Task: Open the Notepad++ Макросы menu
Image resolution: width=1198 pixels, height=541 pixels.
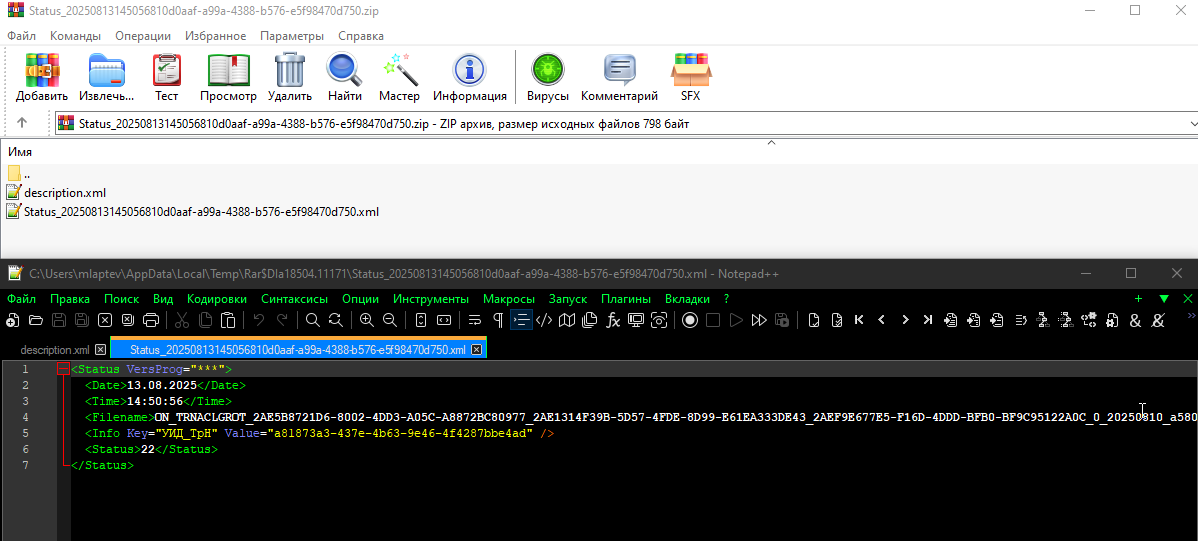Action: tap(509, 299)
